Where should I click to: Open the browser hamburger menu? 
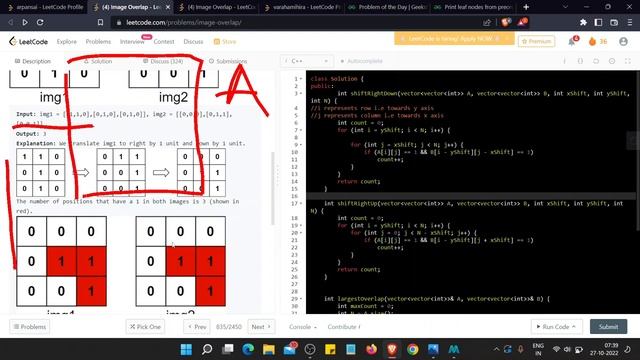click(x=630, y=22)
